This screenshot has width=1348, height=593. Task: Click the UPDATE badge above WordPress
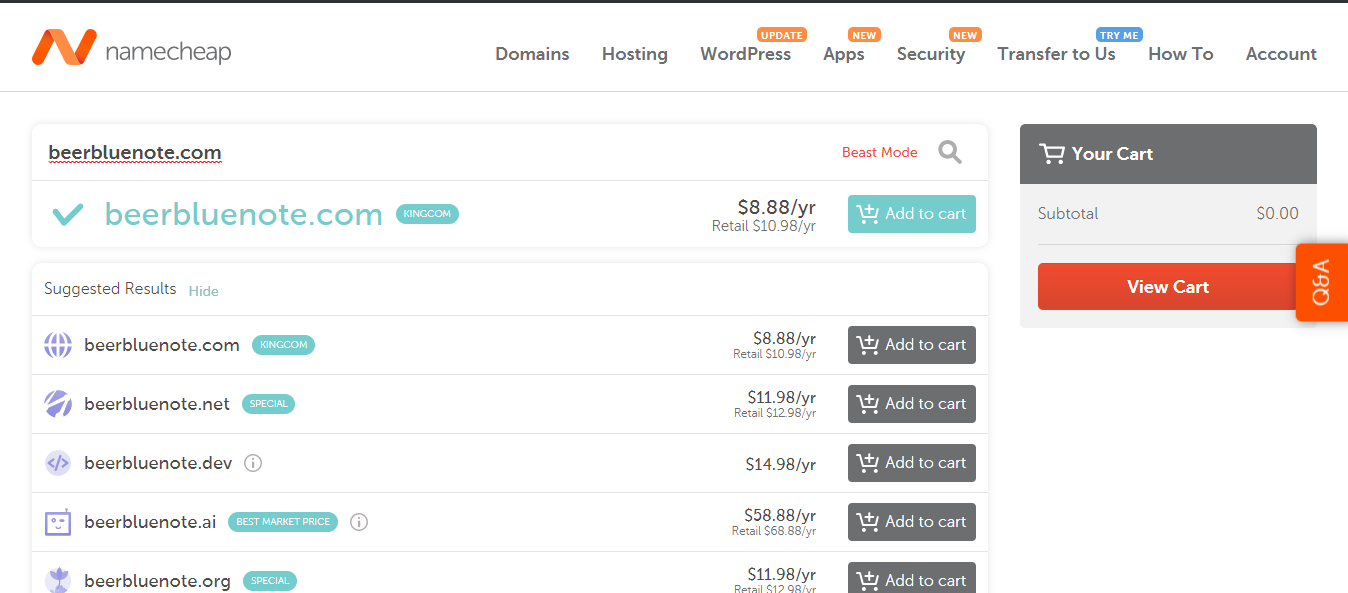[x=782, y=35]
